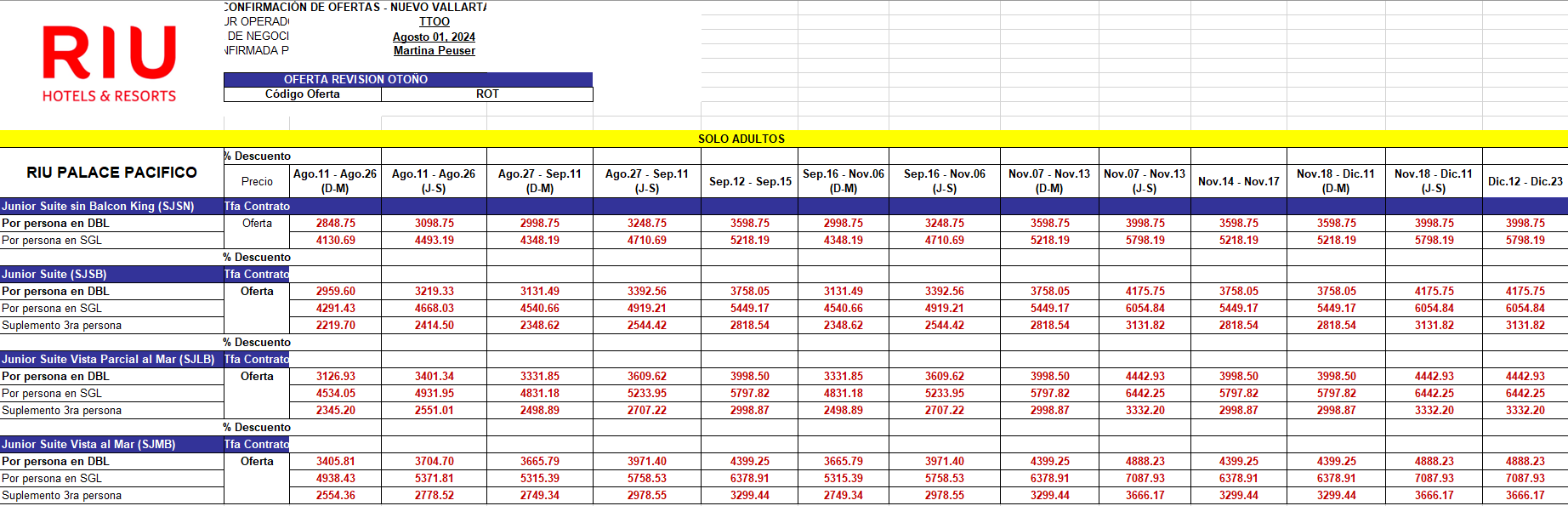Select the RIU PALACE PACIFICO title cell
The height and width of the screenshot is (506, 1568).
click(x=111, y=173)
